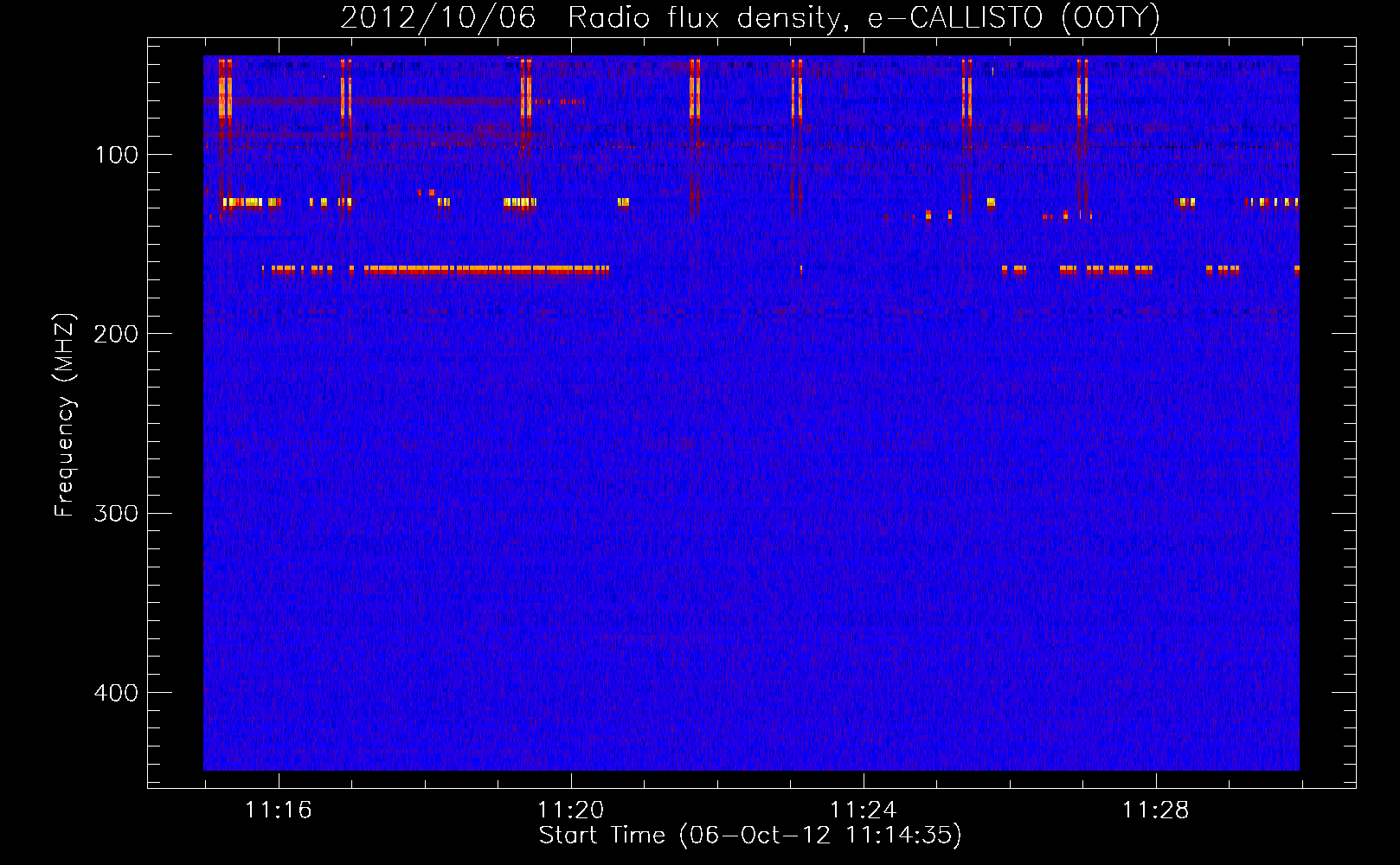This screenshot has width=1400, height=865.
Task: Click the 100 frequency tick label
Action: (116, 155)
